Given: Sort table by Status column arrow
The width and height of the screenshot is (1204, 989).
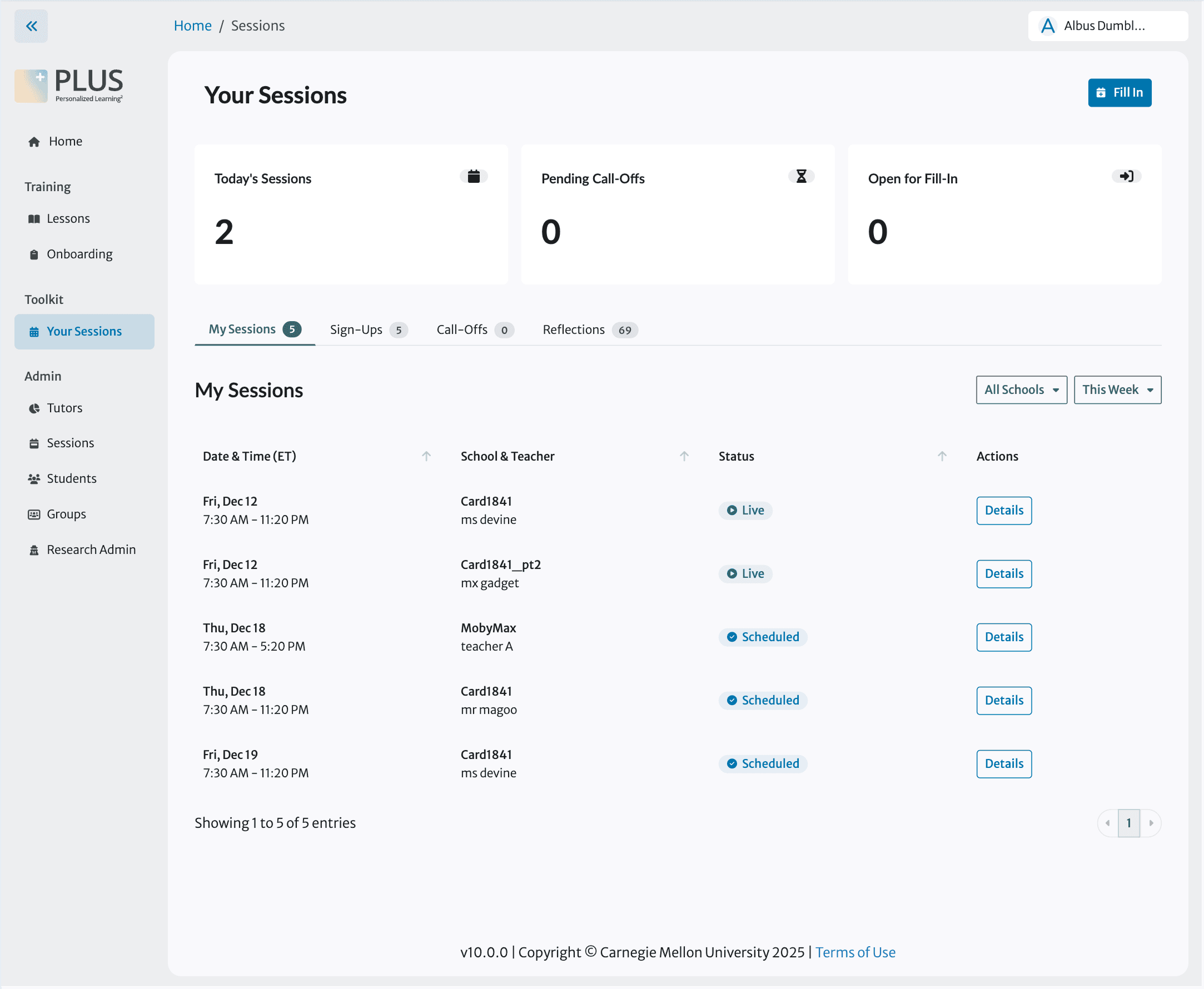Looking at the screenshot, I should coord(942,456).
